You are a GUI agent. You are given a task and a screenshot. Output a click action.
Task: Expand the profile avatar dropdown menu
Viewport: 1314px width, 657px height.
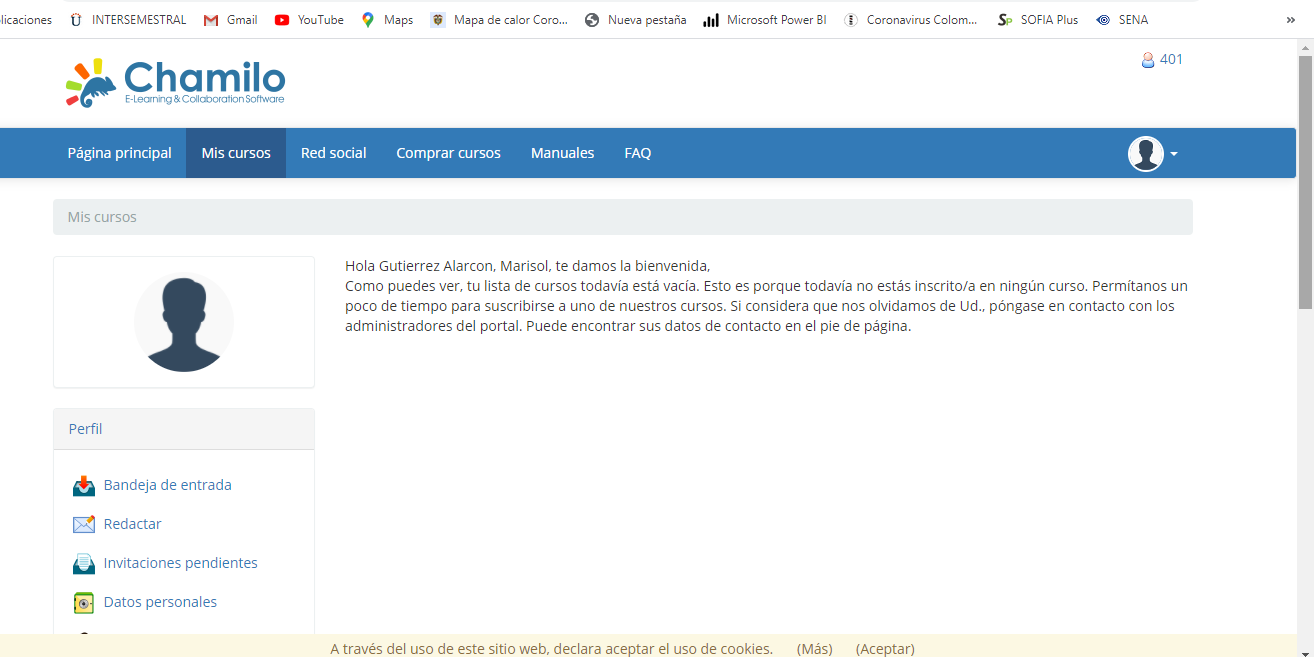pyautogui.click(x=1151, y=153)
